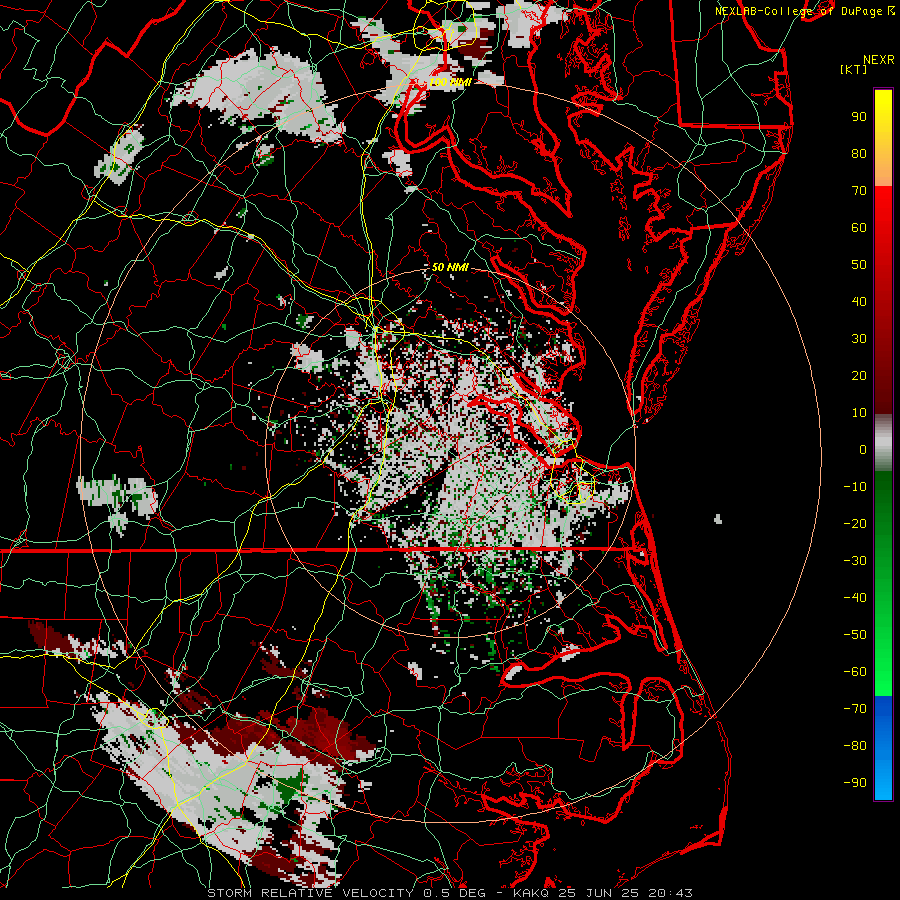Screen dimensions: 900x900
Task: Select the positive 70 knot scale label
Action: (859, 191)
